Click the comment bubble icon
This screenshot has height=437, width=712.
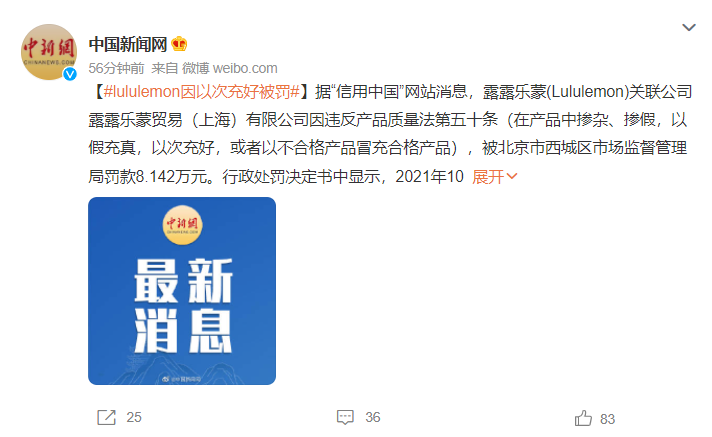click(345, 417)
